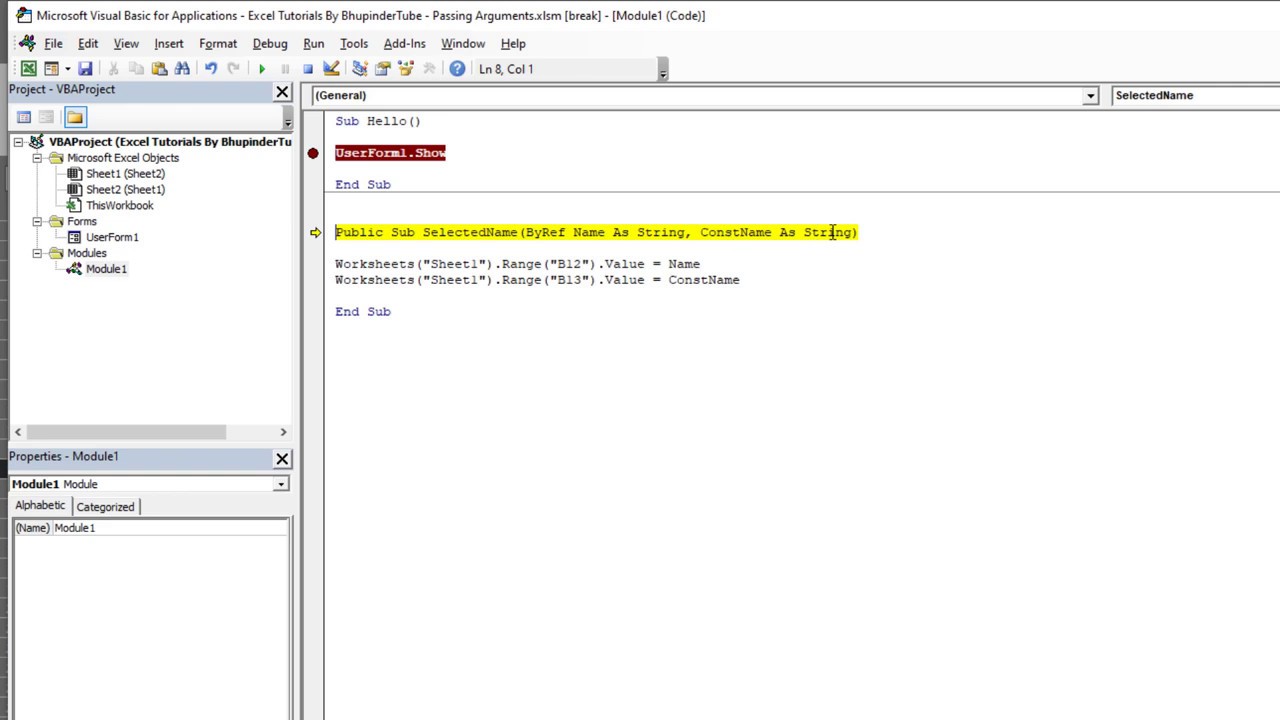Click the Paste clipboard icon
The height and width of the screenshot is (720, 1280).
pos(159,69)
